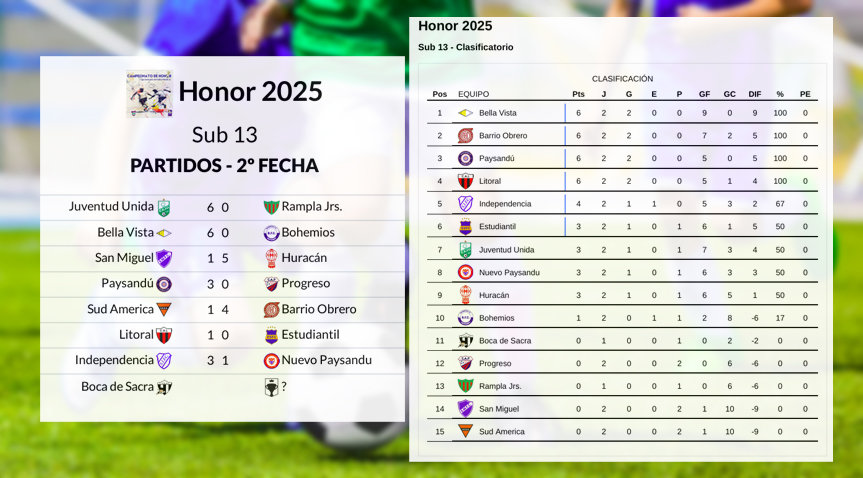The height and width of the screenshot is (478, 863).
Task: Click the Honor 2025 championship logo thumbnail
Action: coord(149,94)
